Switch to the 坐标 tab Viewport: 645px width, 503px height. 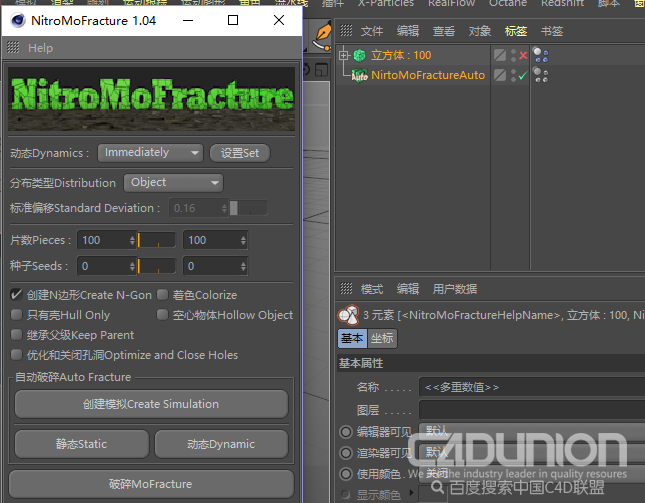(x=382, y=338)
